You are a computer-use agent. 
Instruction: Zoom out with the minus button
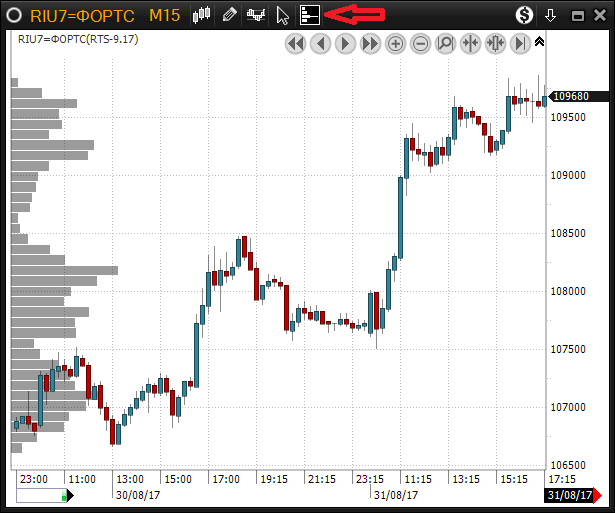point(420,44)
